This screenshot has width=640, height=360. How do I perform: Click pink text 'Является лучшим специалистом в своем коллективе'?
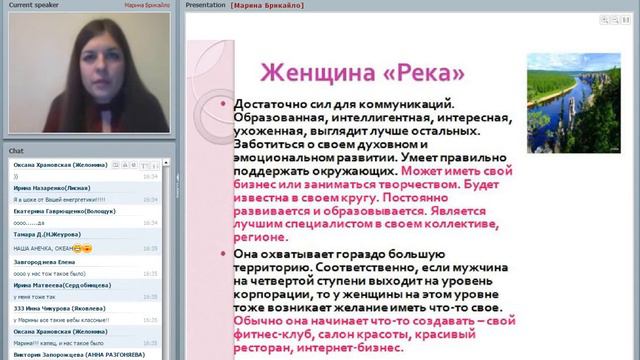(366, 218)
